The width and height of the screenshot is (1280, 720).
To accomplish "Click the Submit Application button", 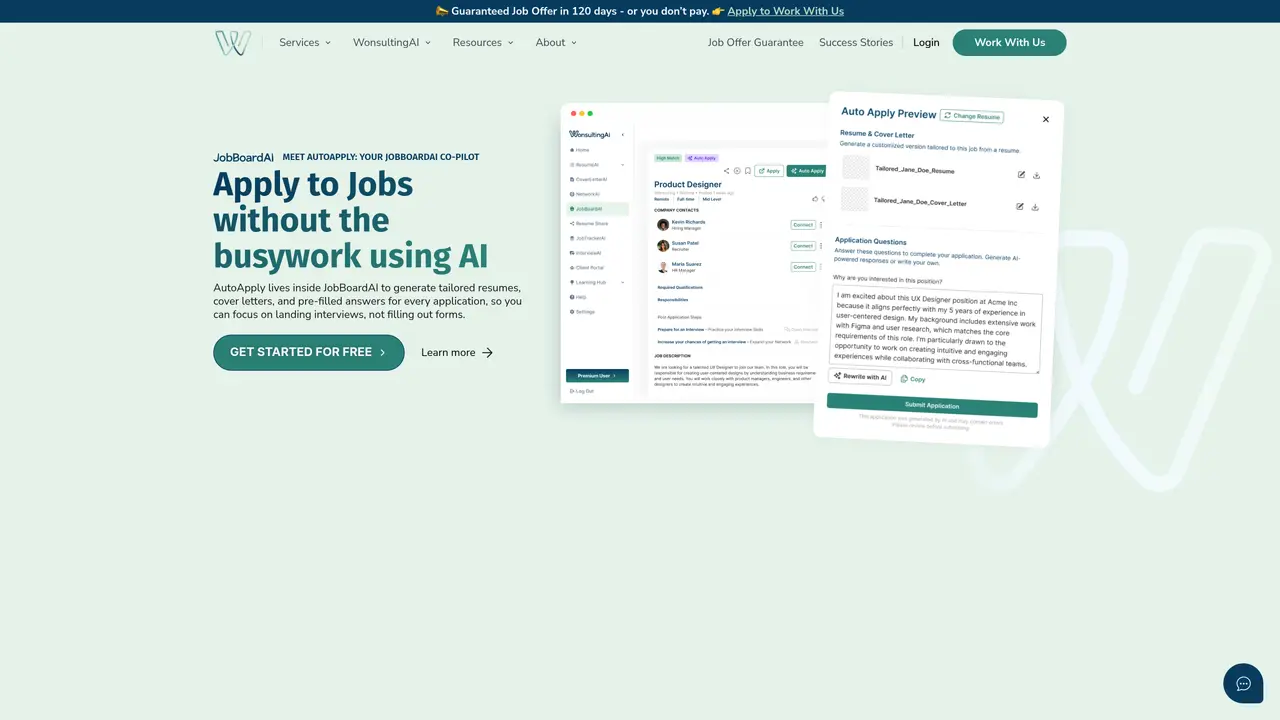I will click(x=932, y=405).
